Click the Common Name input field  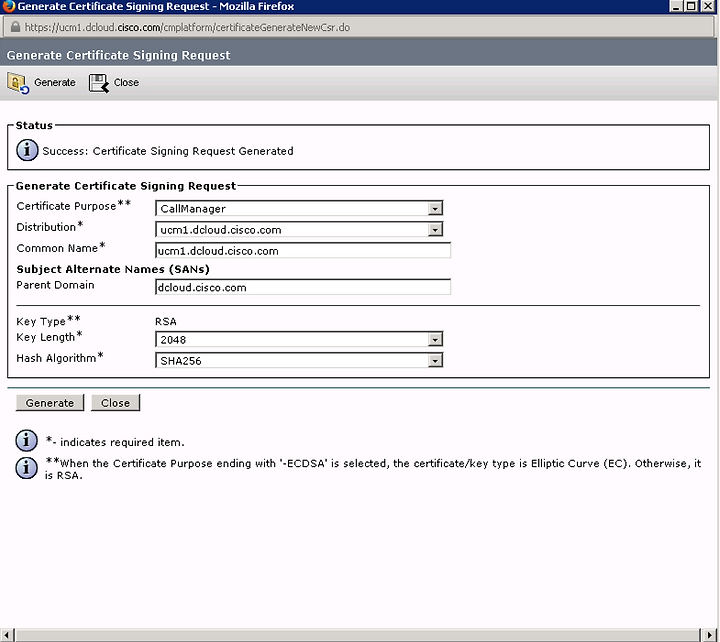pyautogui.click(x=303, y=251)
